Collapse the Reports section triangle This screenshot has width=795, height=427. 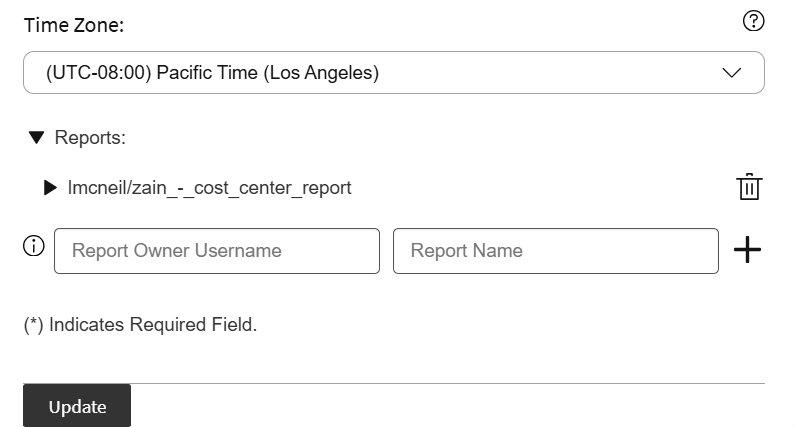tap(37, 138)
